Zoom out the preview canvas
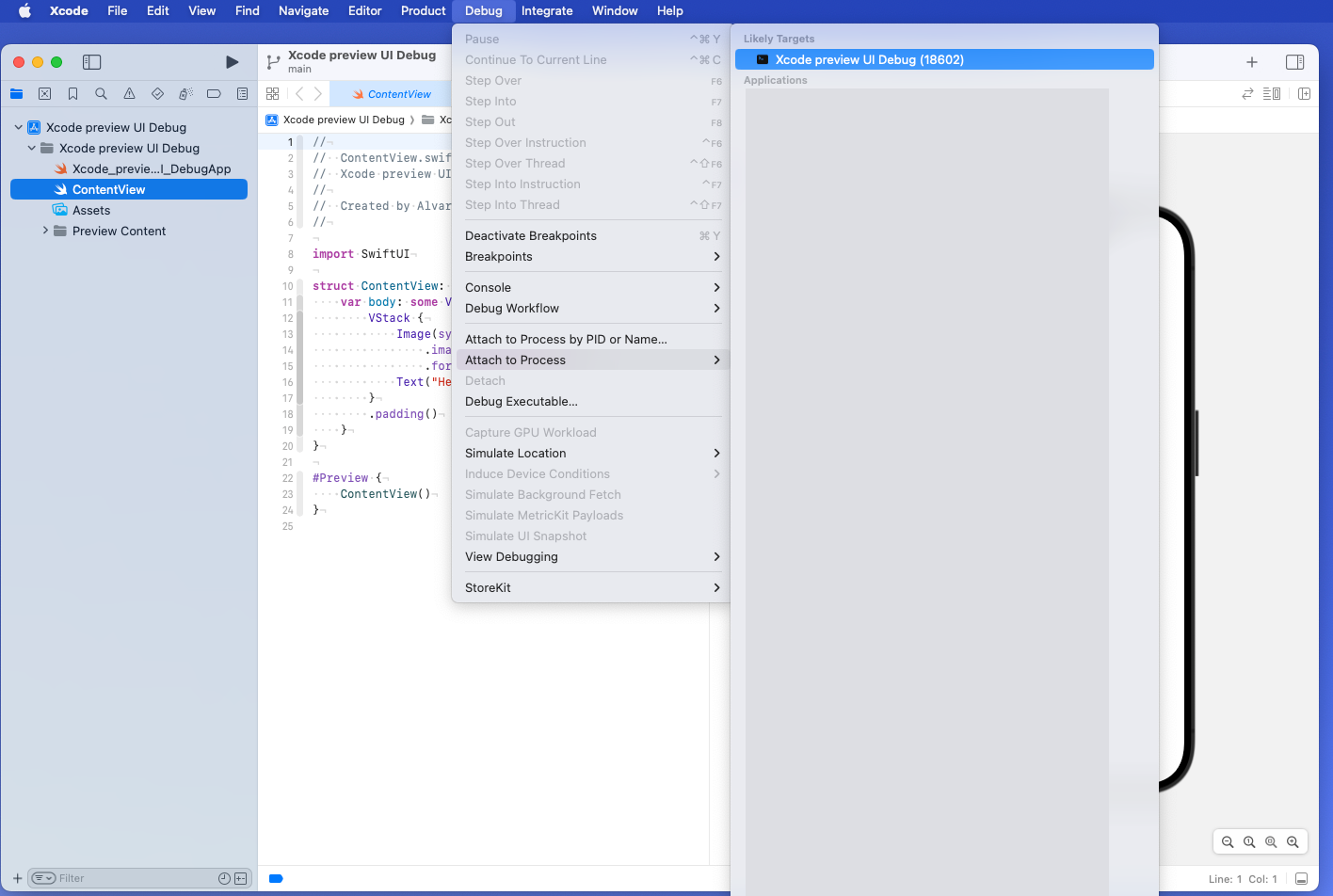This screenshot has width=1333, height=896. coord(1228,842)
